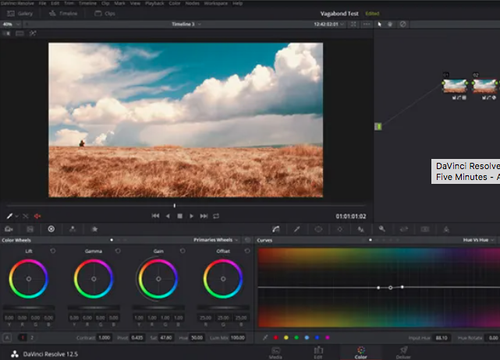Screen dimensions: 500x360
Task: Switch to the Media page
Action: [x=276, y=353]
